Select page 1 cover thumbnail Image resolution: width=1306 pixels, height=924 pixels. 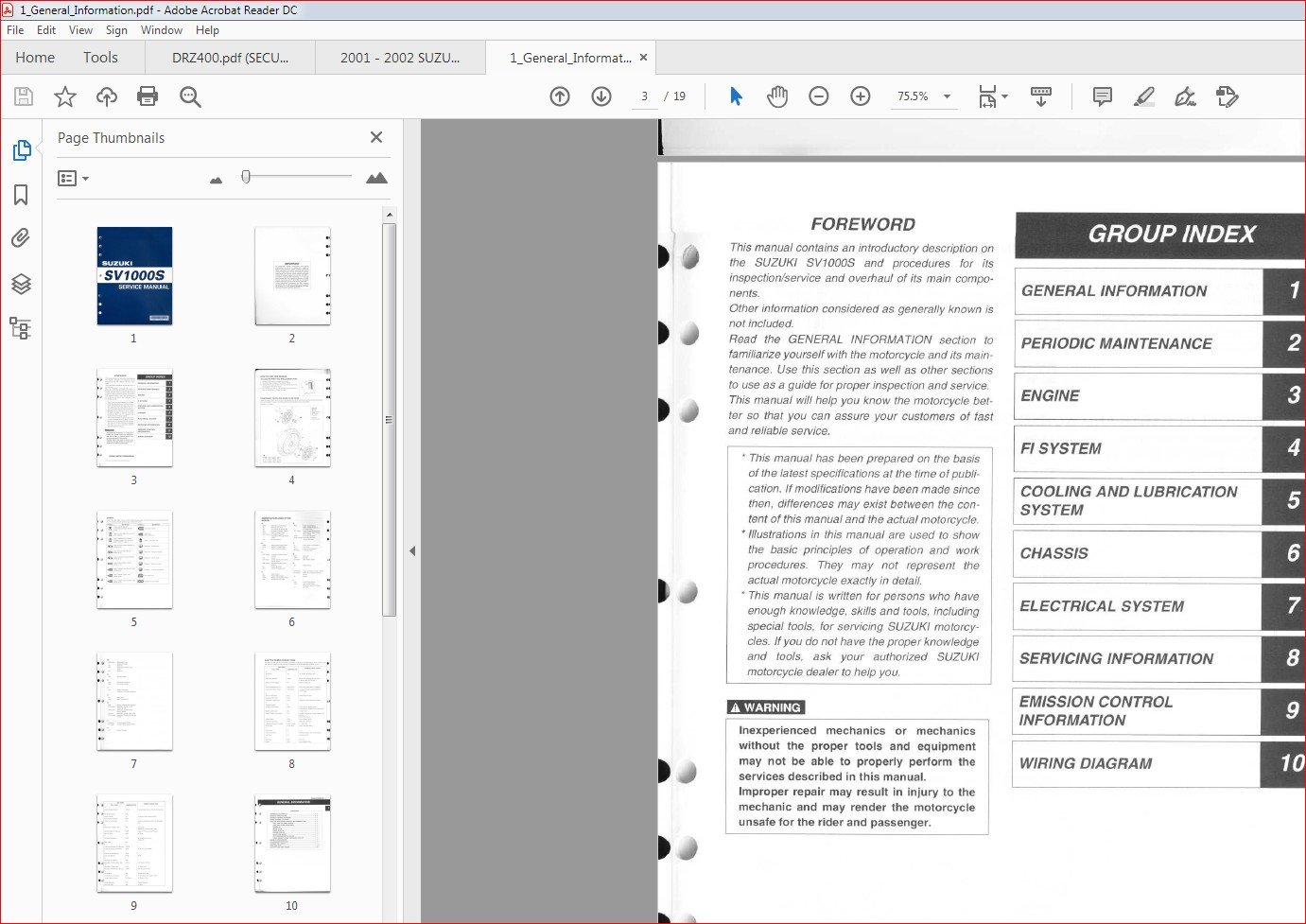(134, 276)
